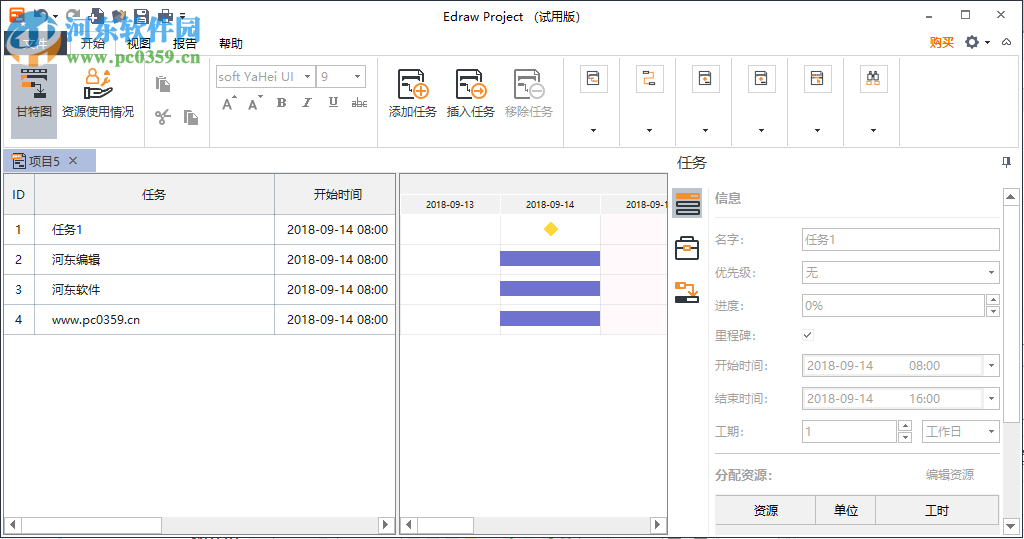Open the font name dropdown
The width and height of the screenshot is (1024, 539).
[x=307, y=76]
